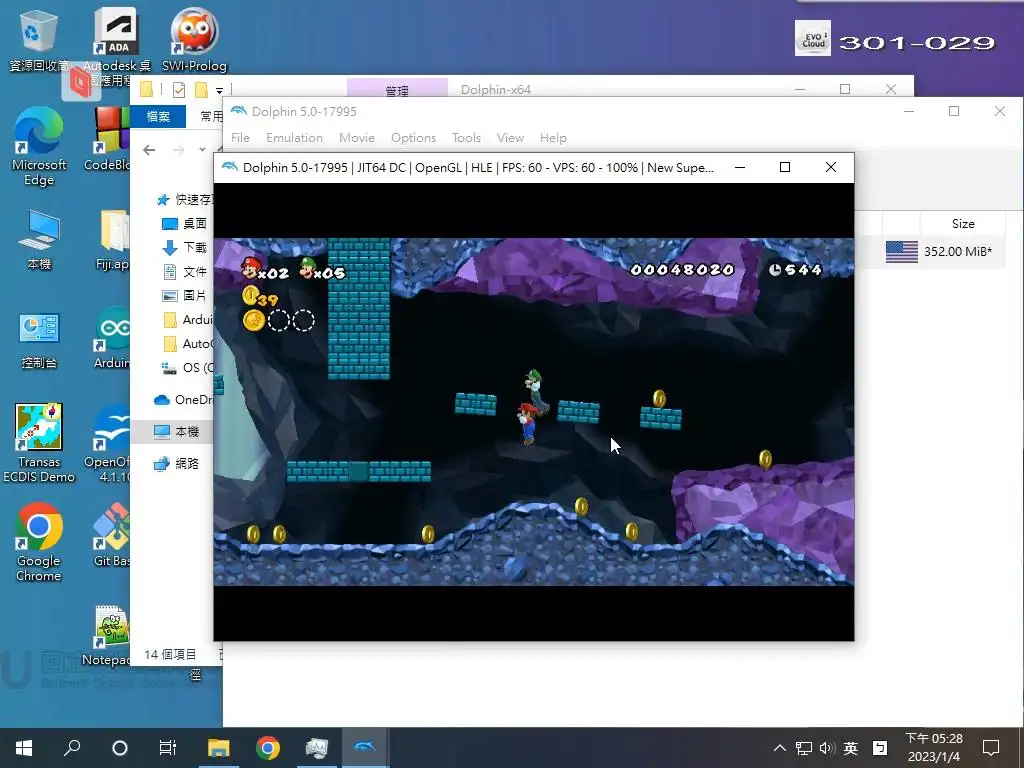
Task: Select Arduino folder in Explorer sidebar
Action: (187, 319)
